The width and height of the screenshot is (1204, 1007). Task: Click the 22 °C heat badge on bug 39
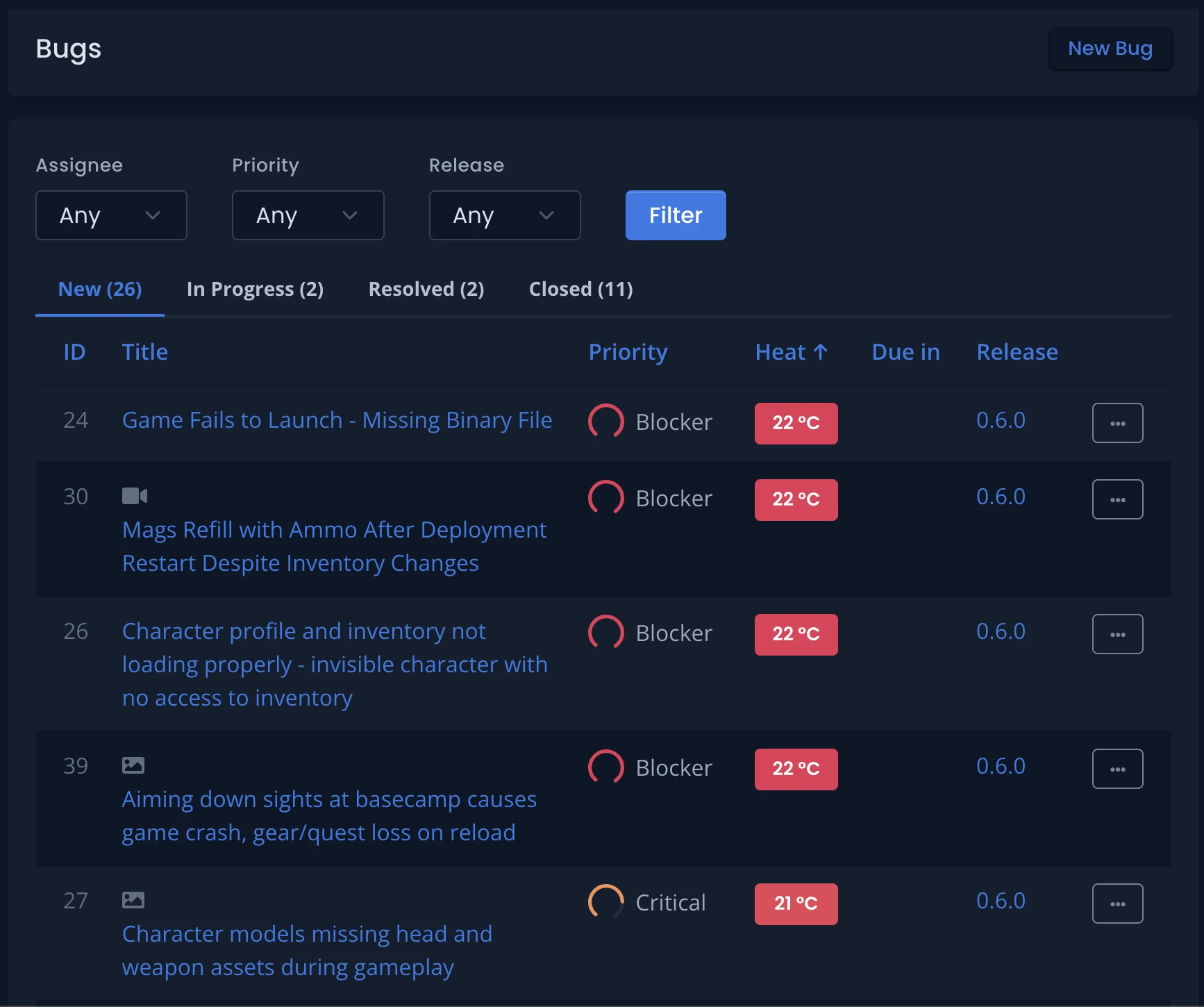[796, 769]
